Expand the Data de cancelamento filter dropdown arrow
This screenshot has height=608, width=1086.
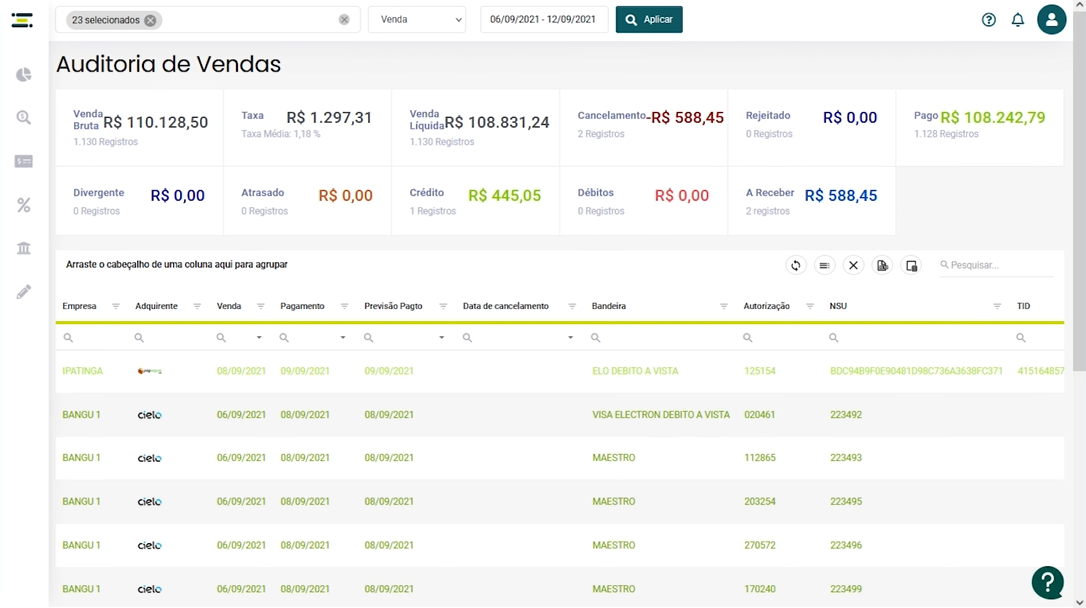(571, 338)
